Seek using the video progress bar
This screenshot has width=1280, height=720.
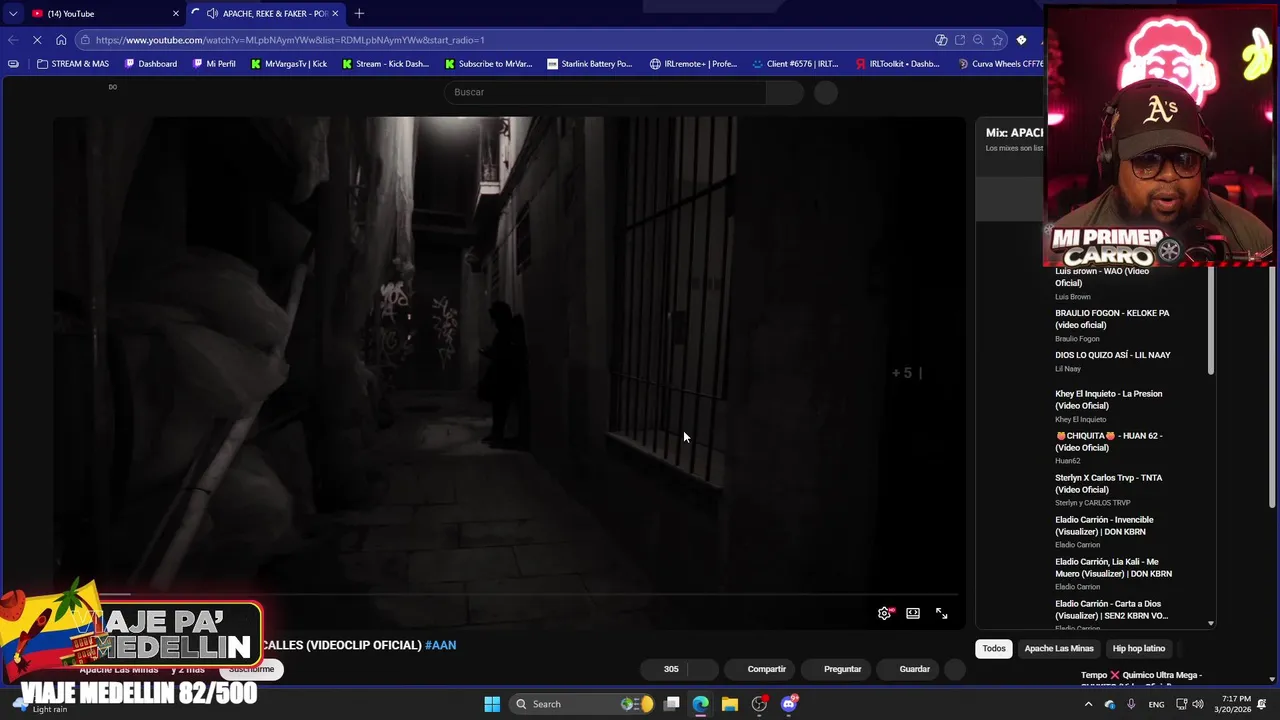coord(510,594)
